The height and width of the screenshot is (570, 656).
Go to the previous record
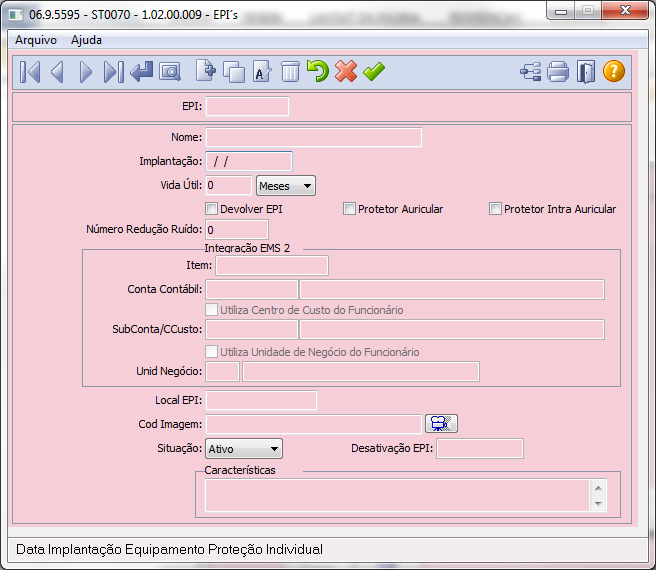pos(57,72)
